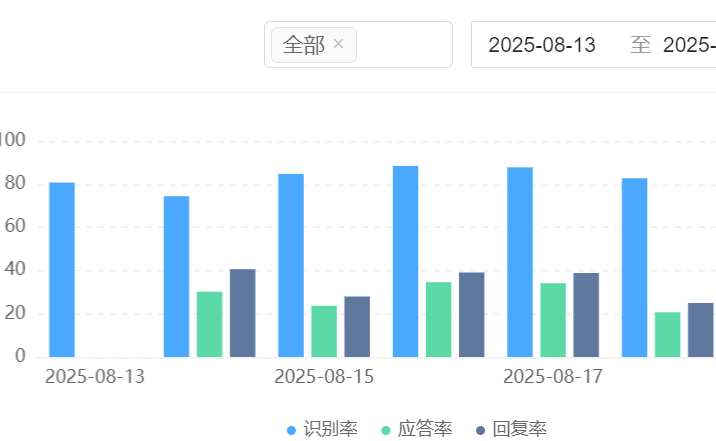716x441 pixels.
Task: Click the dark blue 回复率 legend dot
Action: 481,430
